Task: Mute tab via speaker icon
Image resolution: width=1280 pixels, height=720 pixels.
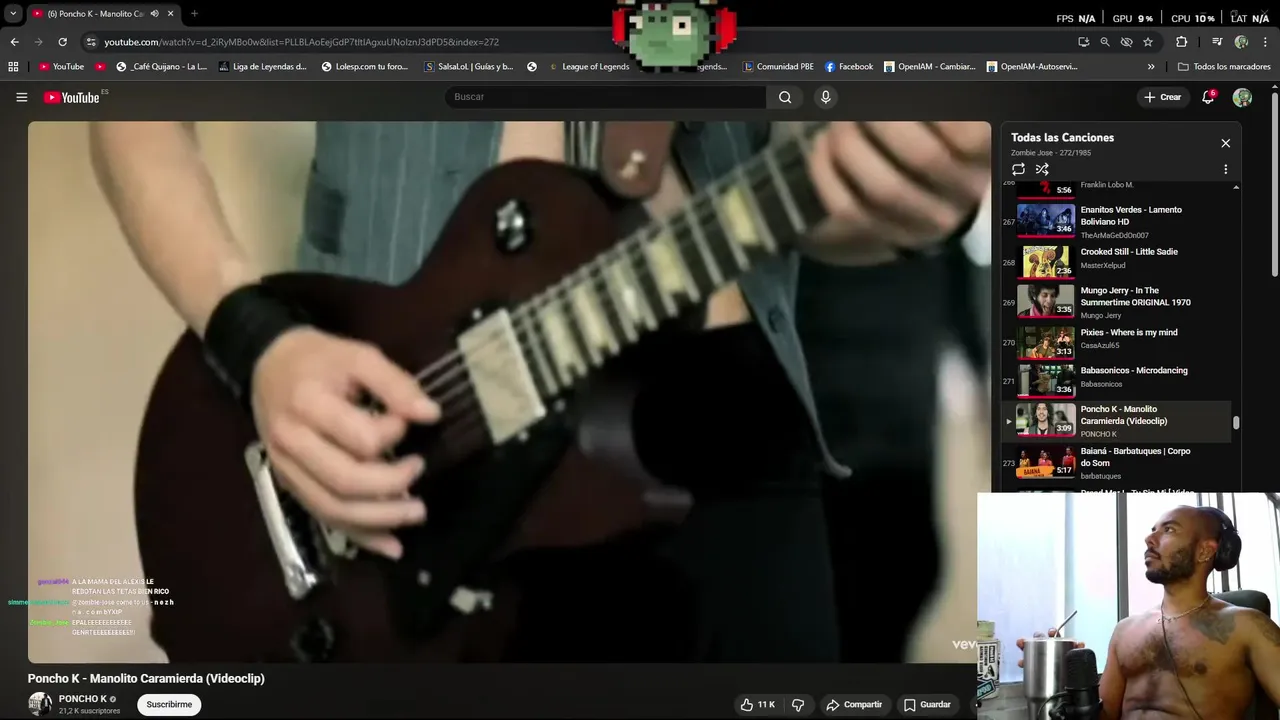Action: click(x=154, y=14)
